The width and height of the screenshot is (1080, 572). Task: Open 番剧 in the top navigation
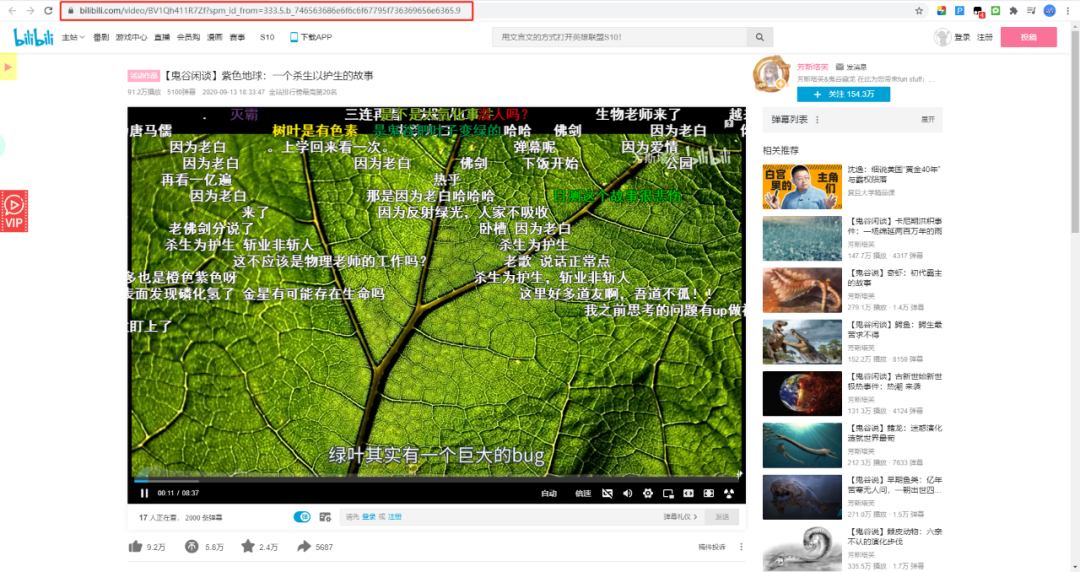[x=101, y=37]
